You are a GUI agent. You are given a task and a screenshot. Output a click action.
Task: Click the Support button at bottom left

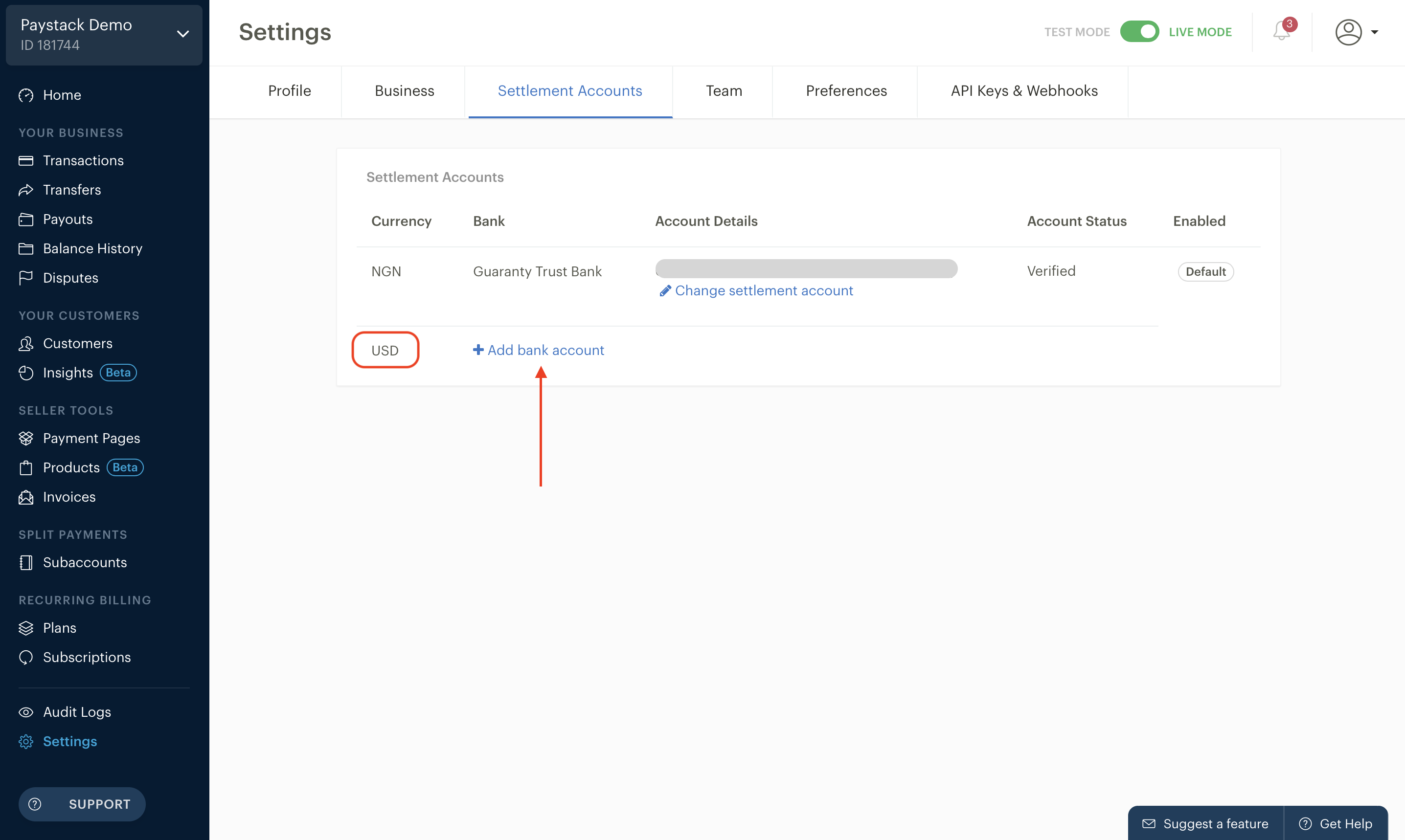click(x=82, y=803)
